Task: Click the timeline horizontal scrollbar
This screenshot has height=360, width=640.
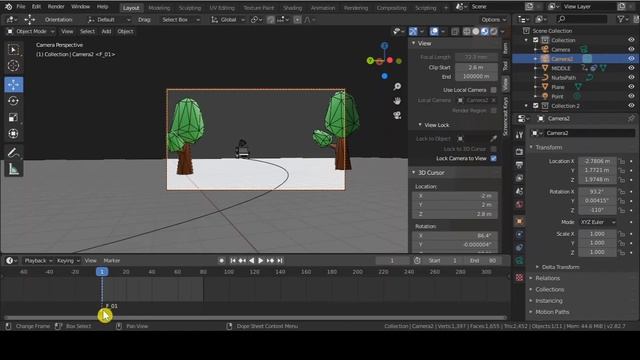Action: pyautogui.click(x=256, y=318)
